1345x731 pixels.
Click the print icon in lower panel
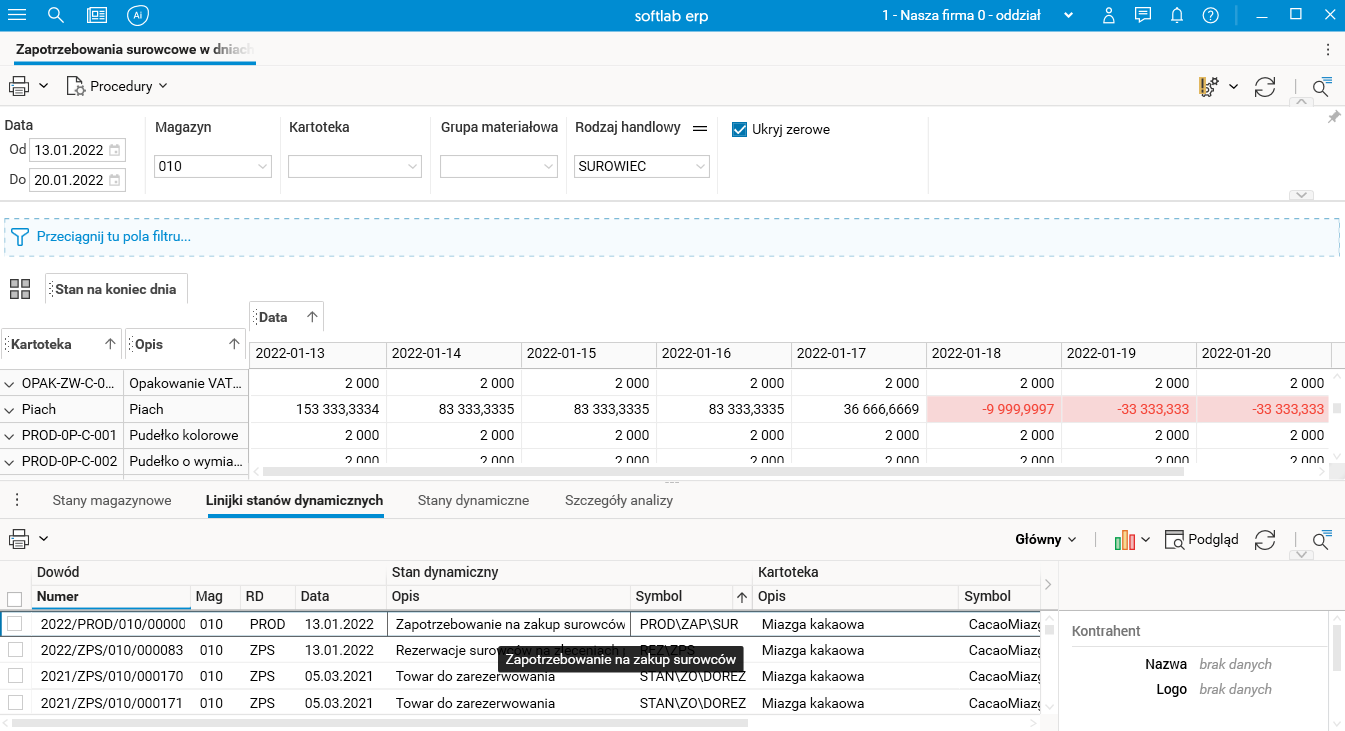(x=19, y=539)
